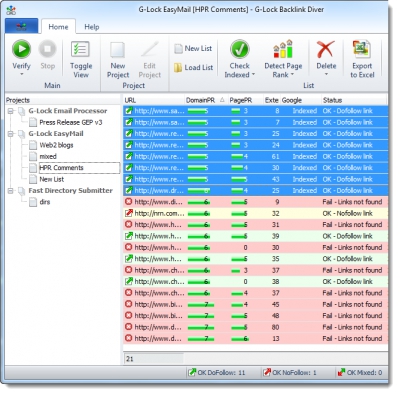Screen dimensions: 400x393
Task: Start verification with the green Verify button
Action: (x=22, y=49)
